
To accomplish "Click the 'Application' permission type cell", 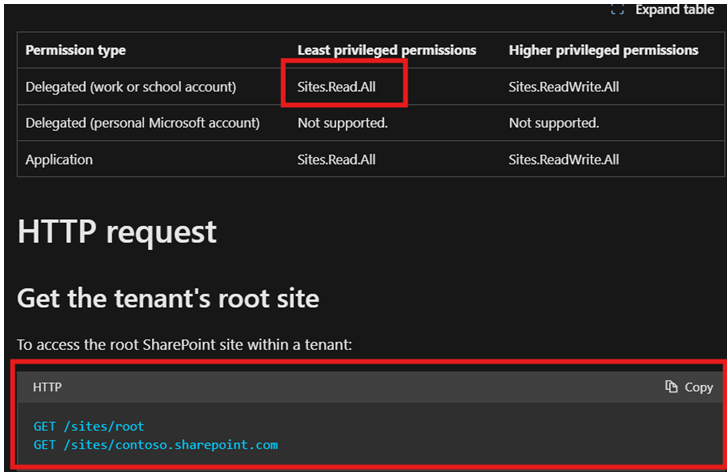I will [x=59, y=159].
